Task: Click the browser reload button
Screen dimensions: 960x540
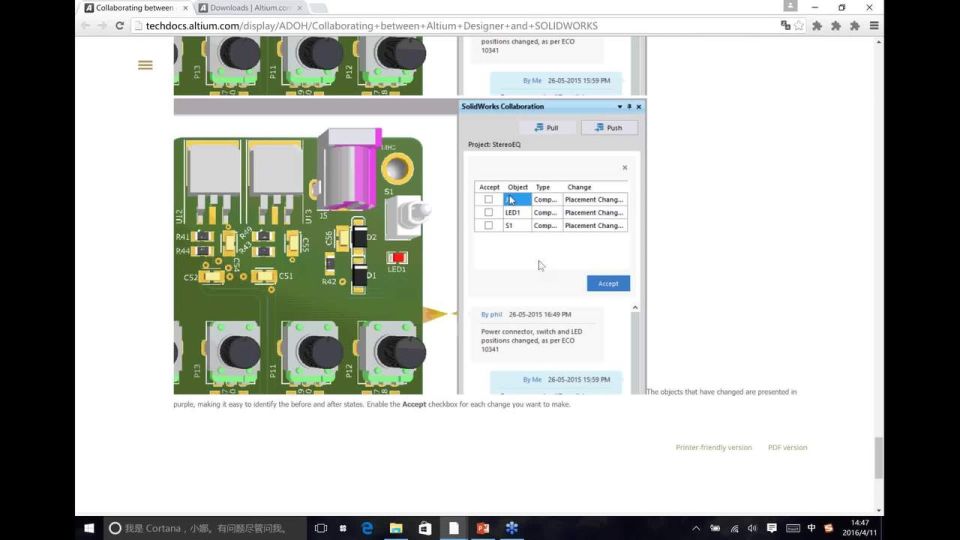Action: tap(119, 26)
